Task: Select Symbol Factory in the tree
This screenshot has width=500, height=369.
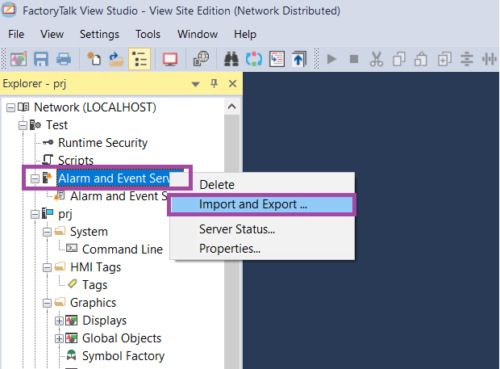Action: [x=123, y=356]
